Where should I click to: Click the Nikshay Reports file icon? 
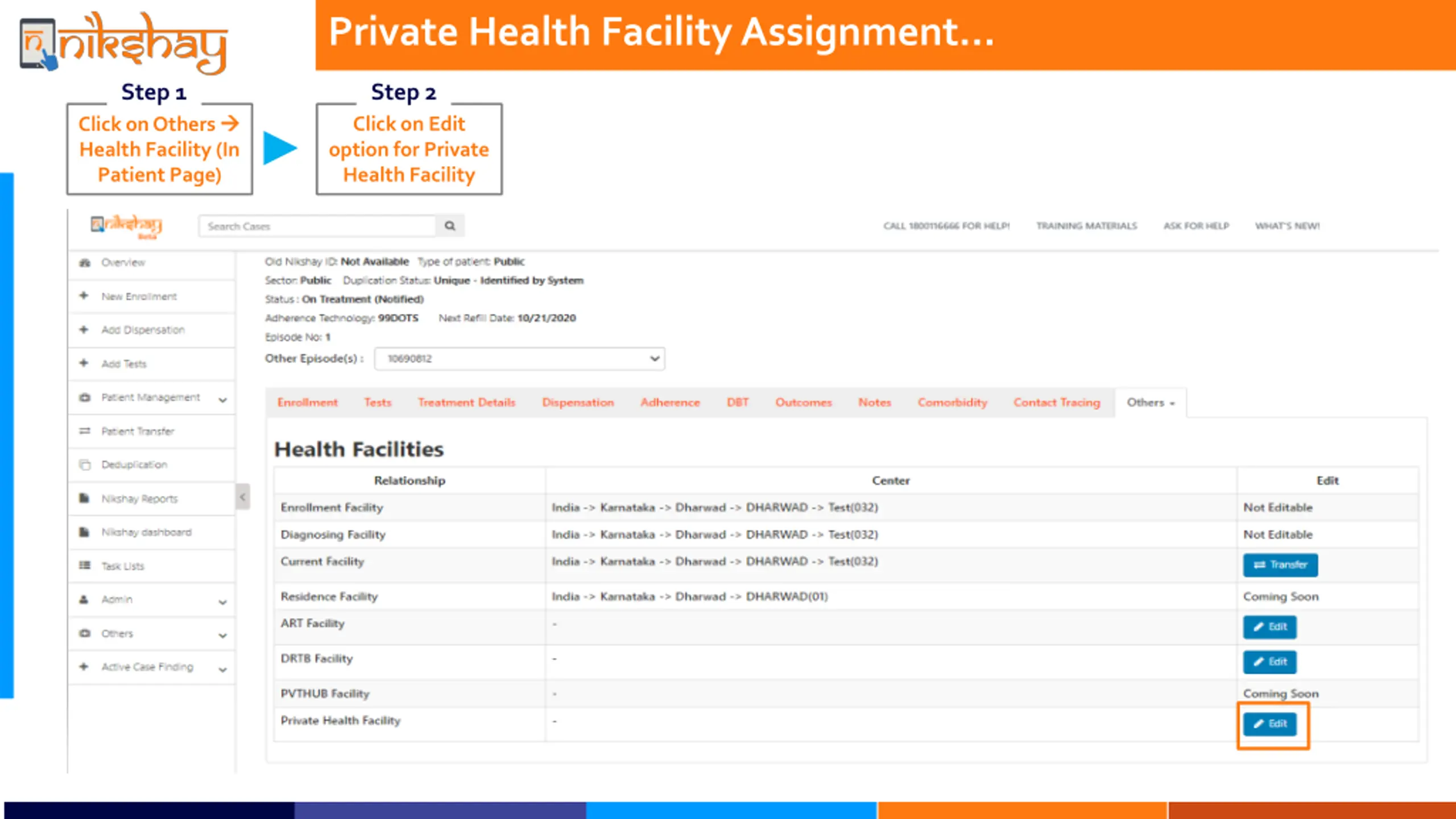pyautogui.click(x=84, y=498)
